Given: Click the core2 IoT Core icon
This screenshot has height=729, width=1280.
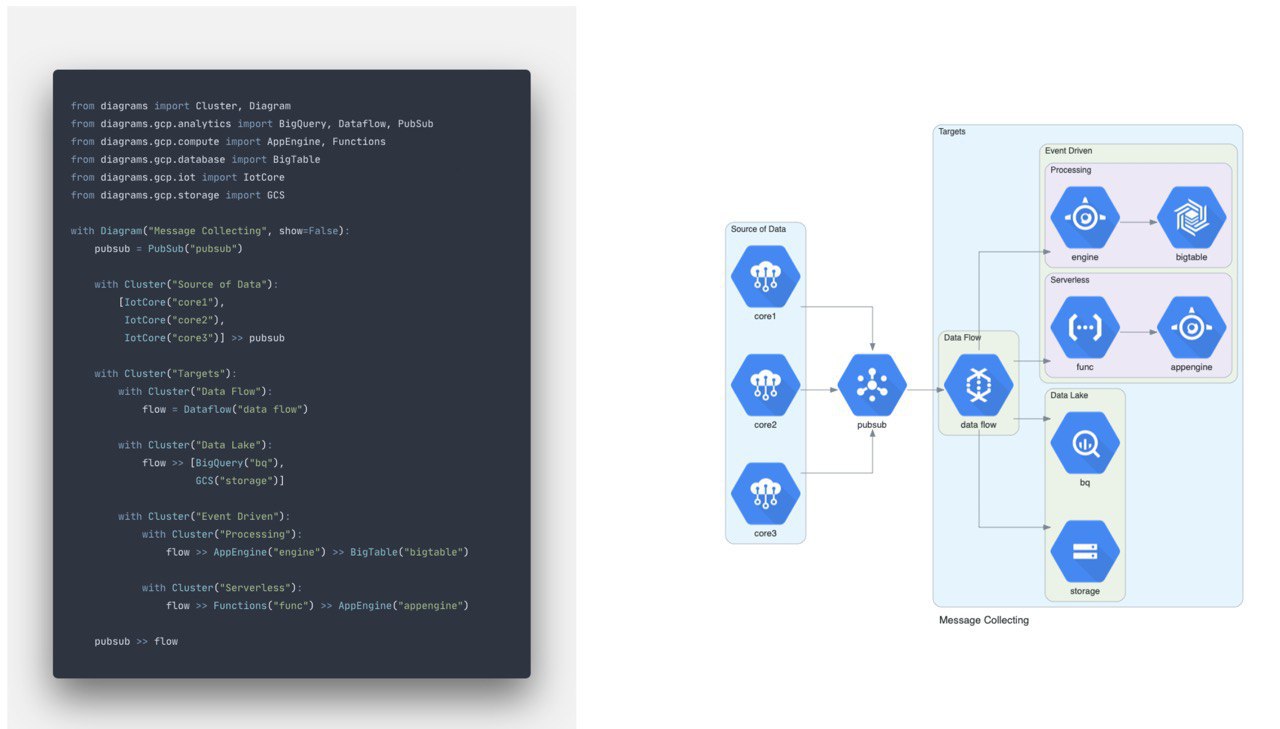Looking at the screenshot, I should click(765, 385).
